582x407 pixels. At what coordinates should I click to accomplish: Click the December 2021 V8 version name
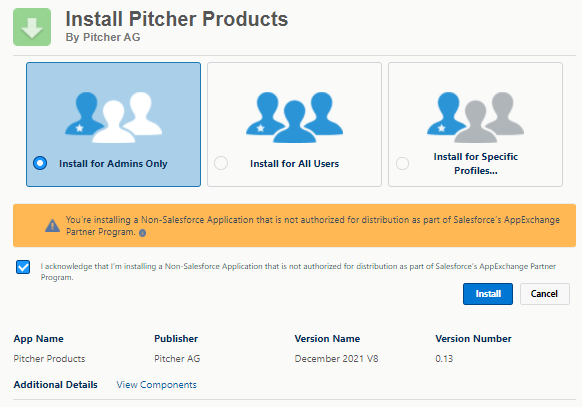[336, 359]
